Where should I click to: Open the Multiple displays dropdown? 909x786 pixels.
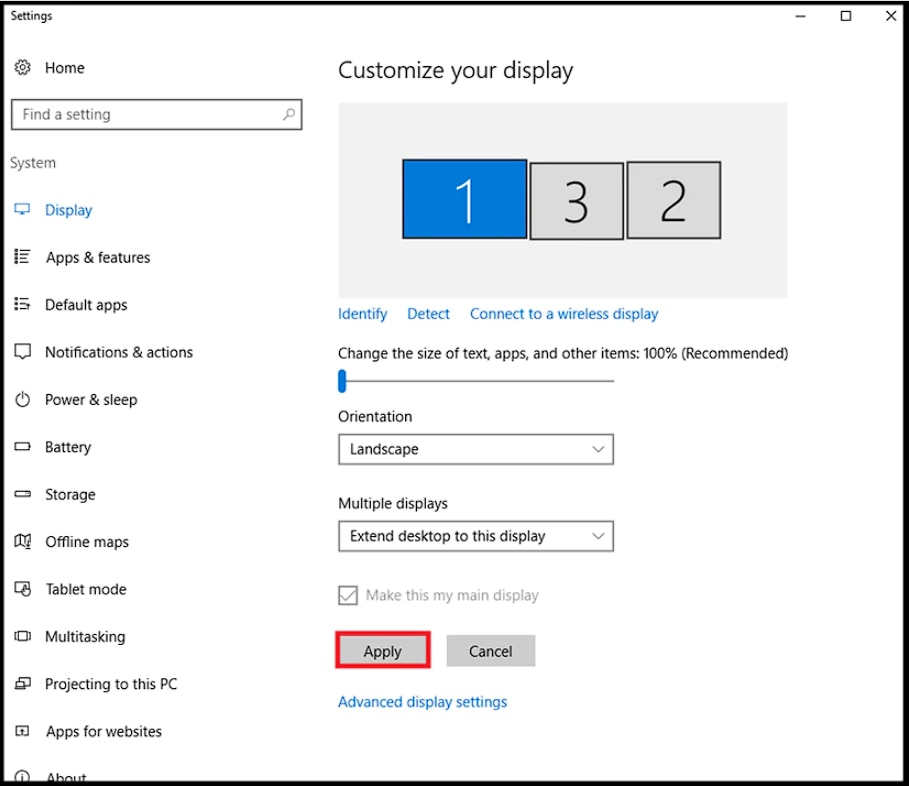pyautogui.click(x=476, y=536)
